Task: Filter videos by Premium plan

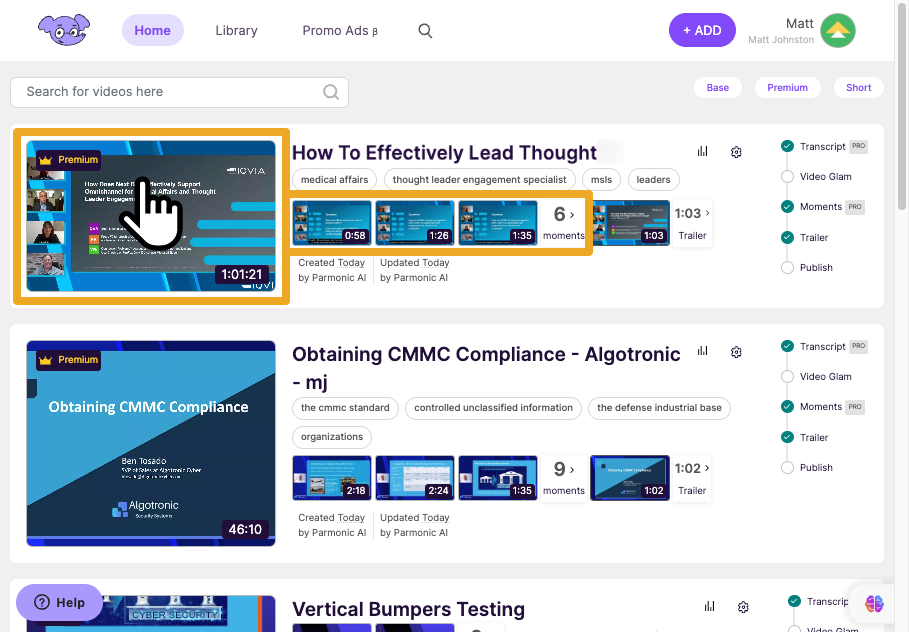Action: click(x=787, y=88)
